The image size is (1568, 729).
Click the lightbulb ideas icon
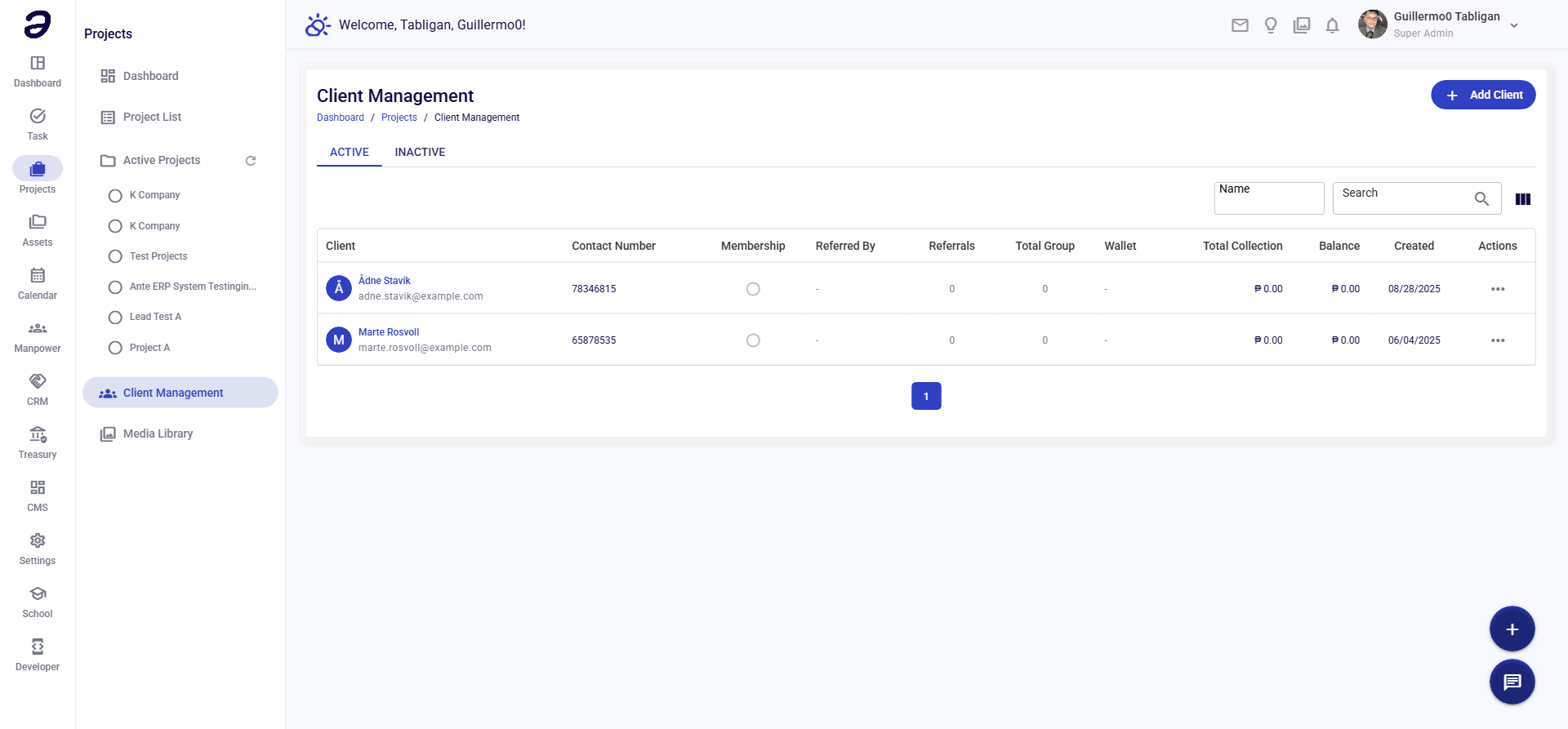1271,25
